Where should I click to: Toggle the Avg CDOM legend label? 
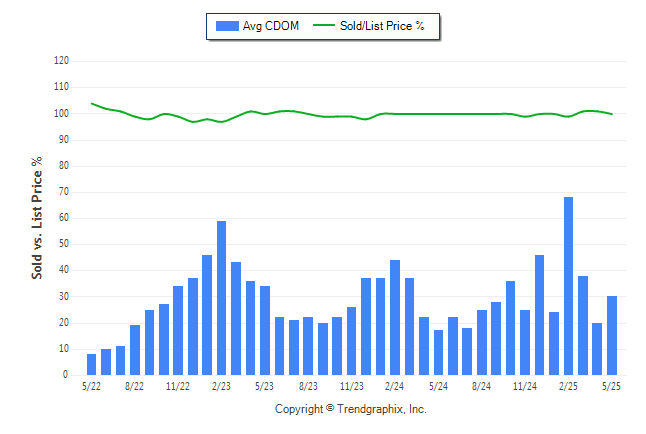click(x=271, y=26)
